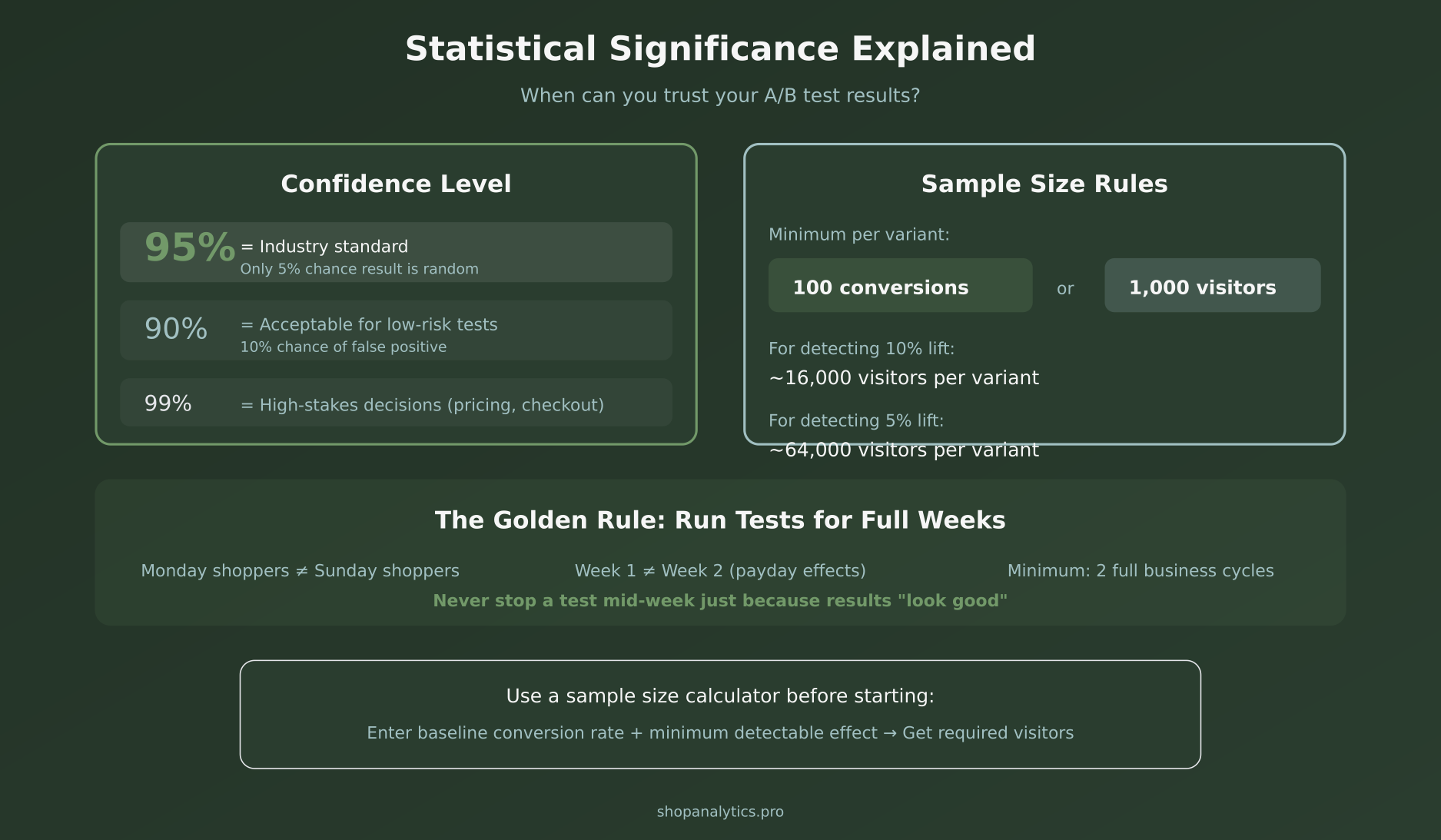Open the Golden Rule section

(720, 520)
